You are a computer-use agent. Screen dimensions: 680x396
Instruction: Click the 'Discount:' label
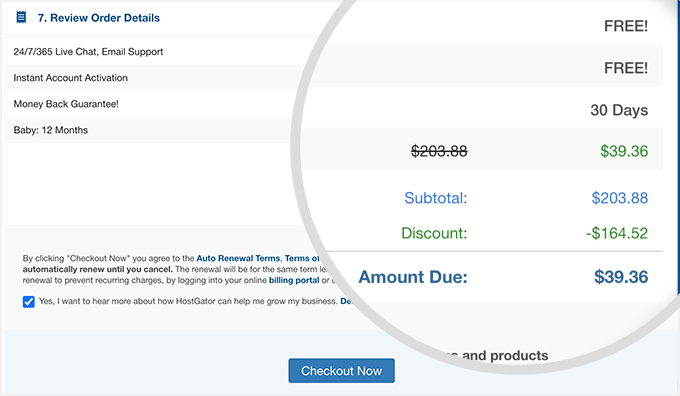[434, 233]
